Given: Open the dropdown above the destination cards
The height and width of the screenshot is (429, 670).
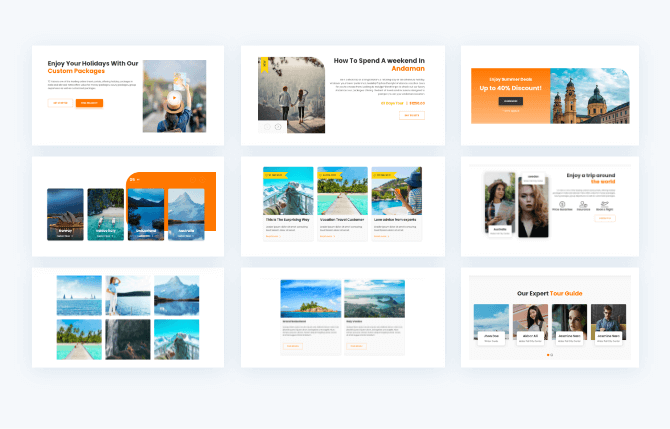Looking at the screenshot, I should [135, 180].
